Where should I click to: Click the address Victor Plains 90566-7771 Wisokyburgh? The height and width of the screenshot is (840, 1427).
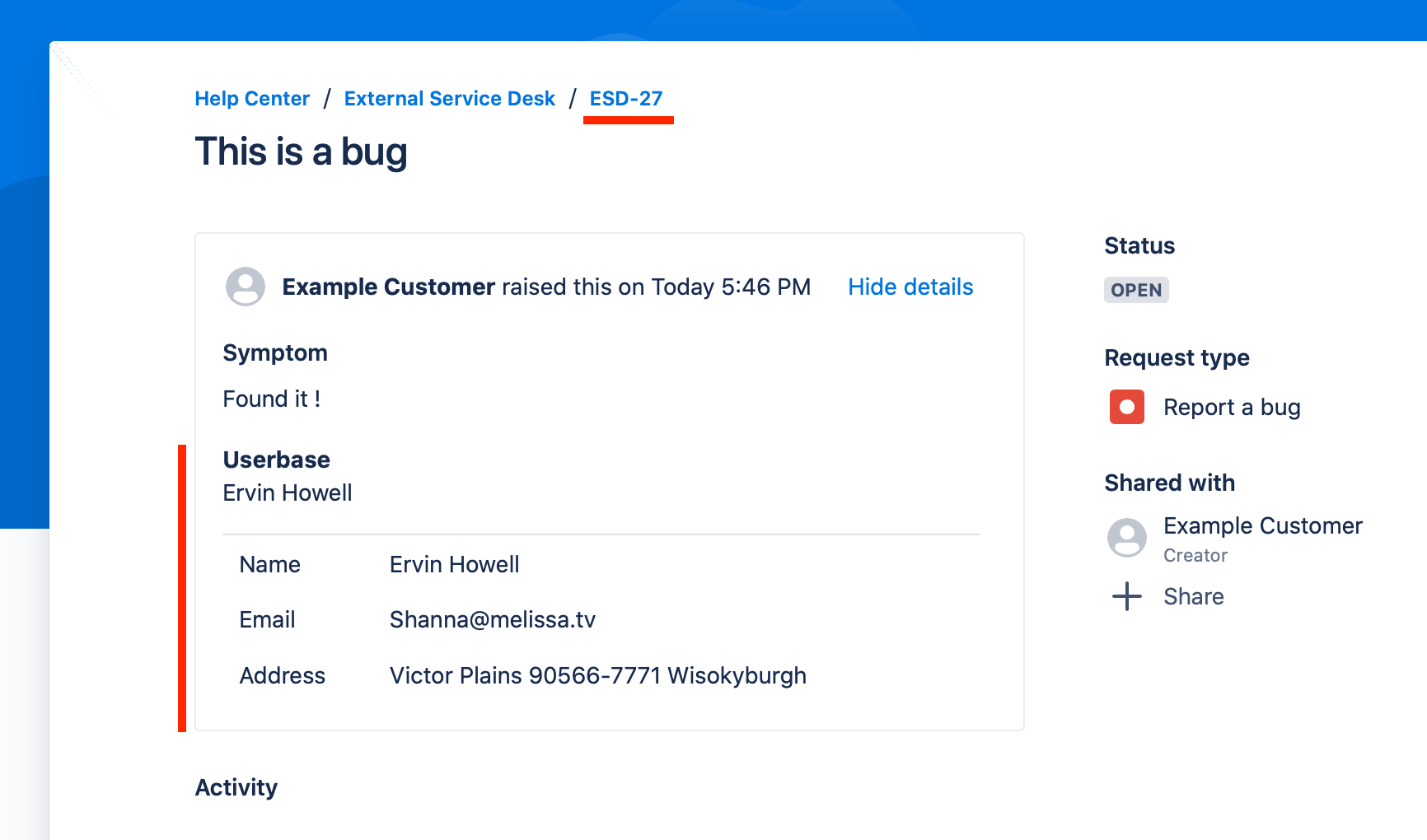pyautogui.click(x=597, y=675)
